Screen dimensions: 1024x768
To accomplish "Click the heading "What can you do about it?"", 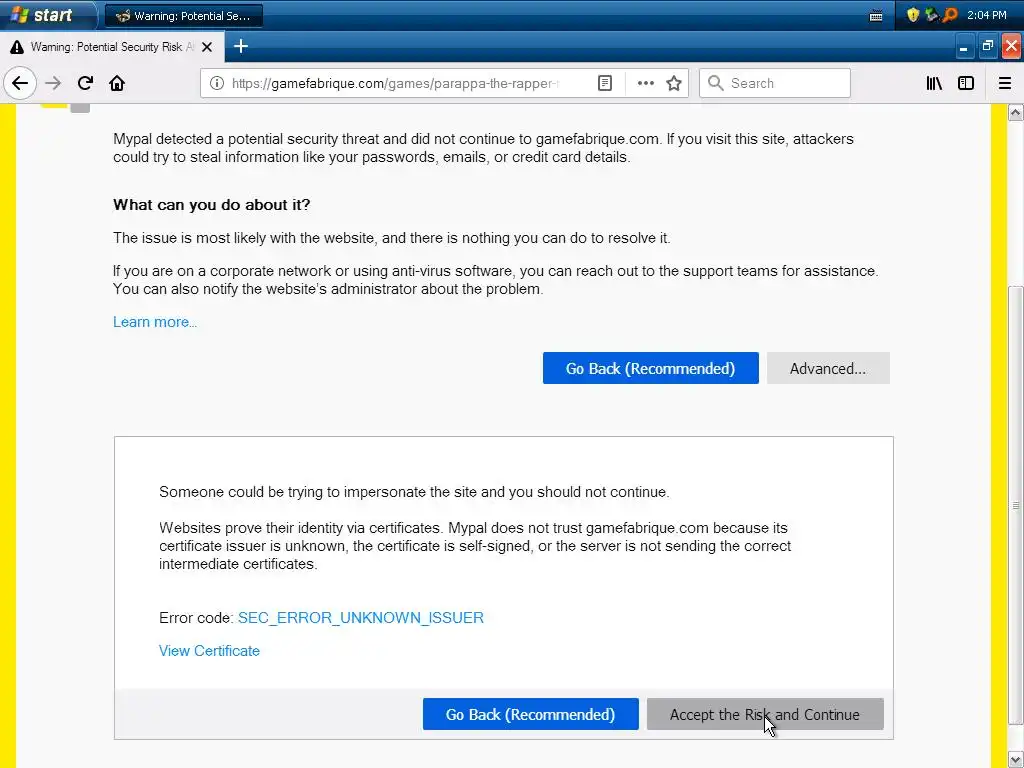I will pos(212,205).
